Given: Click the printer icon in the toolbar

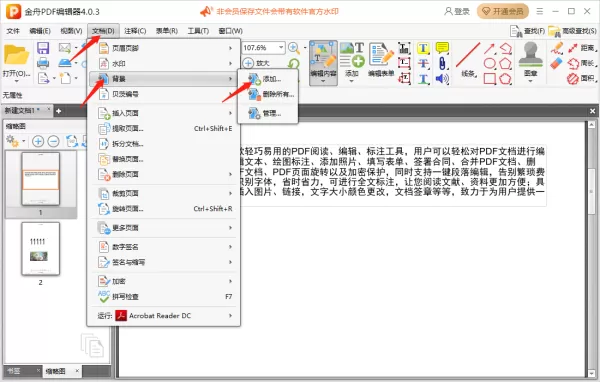Looking at the screenshot, I should pyautogui.click(x=43, y=63).
